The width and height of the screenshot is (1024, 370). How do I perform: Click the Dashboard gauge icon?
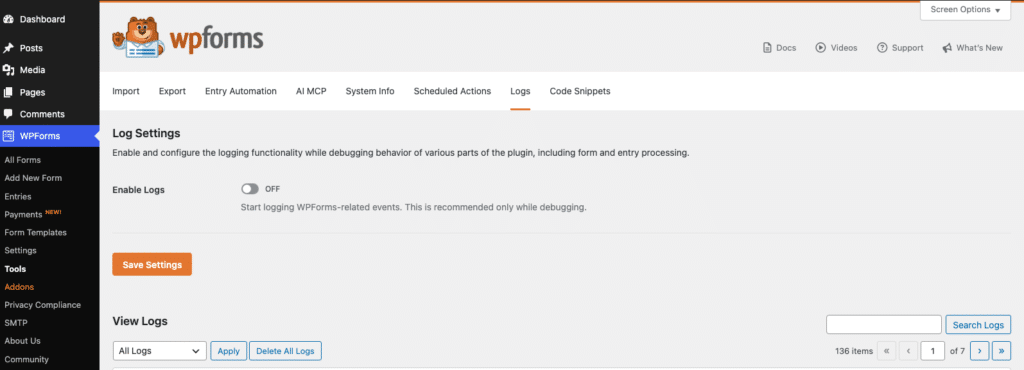click(8, 20)
